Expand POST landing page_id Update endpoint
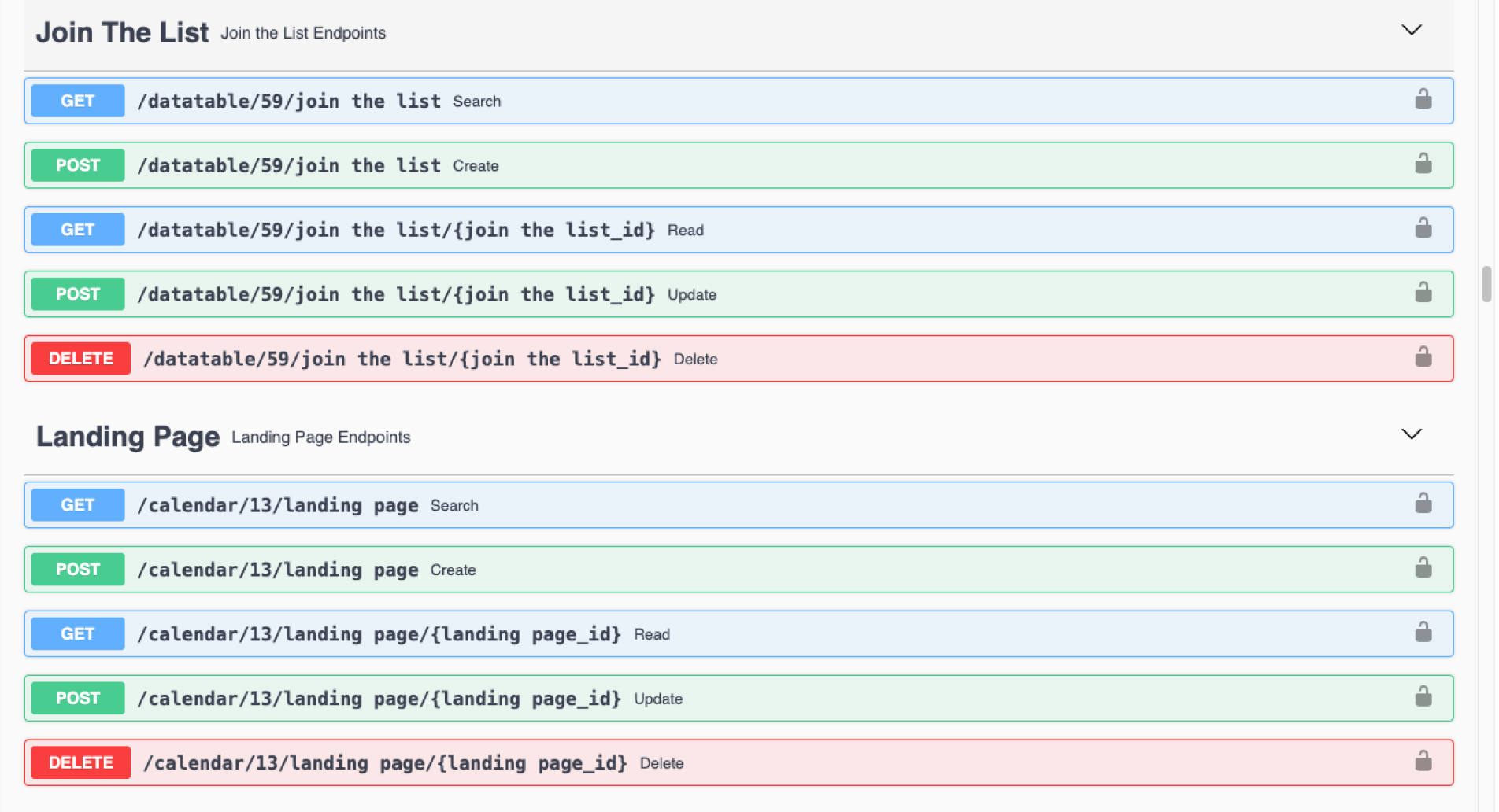Screen dimensions: 1499x812 pyautogui.click(x=738, y=699)
